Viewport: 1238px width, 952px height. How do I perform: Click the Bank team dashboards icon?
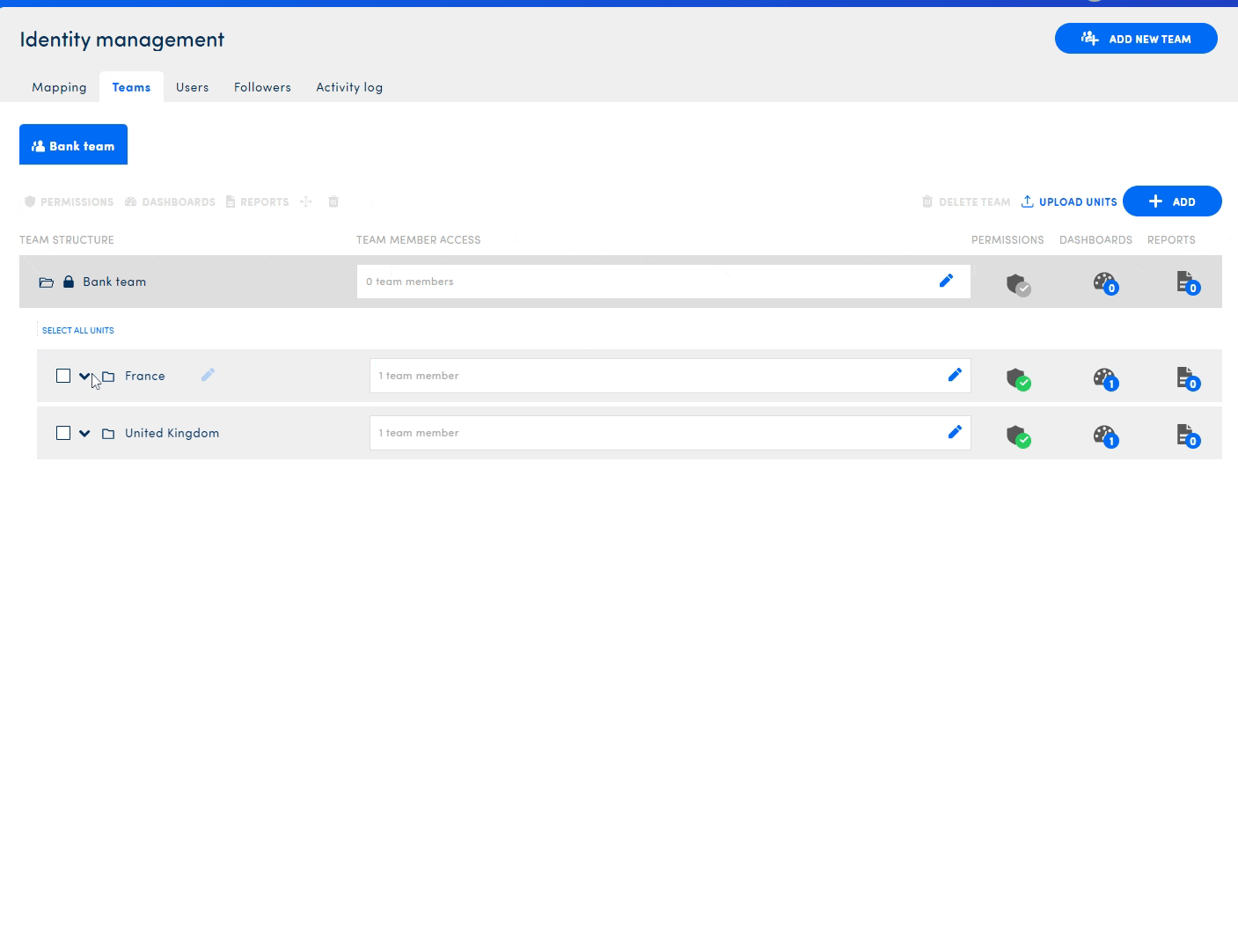coord(1104,282)
